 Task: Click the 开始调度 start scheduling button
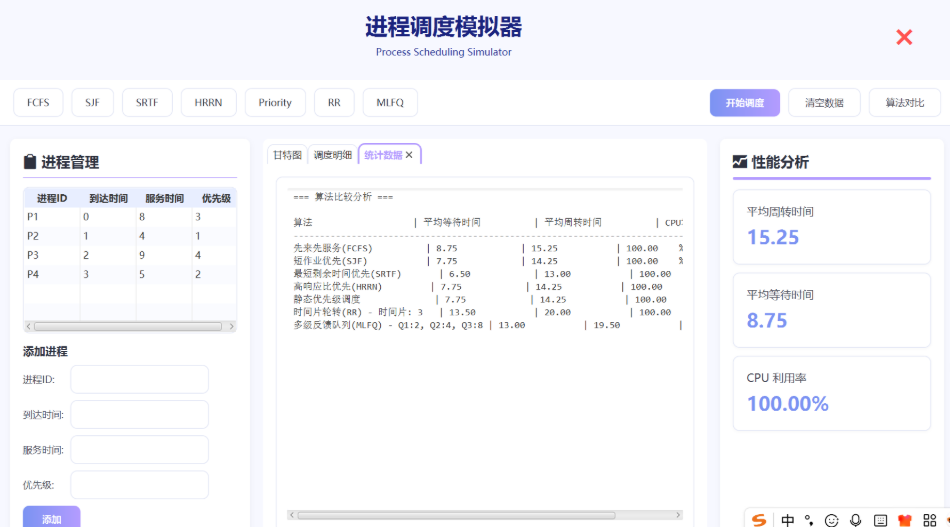click(x=745, y=102)
